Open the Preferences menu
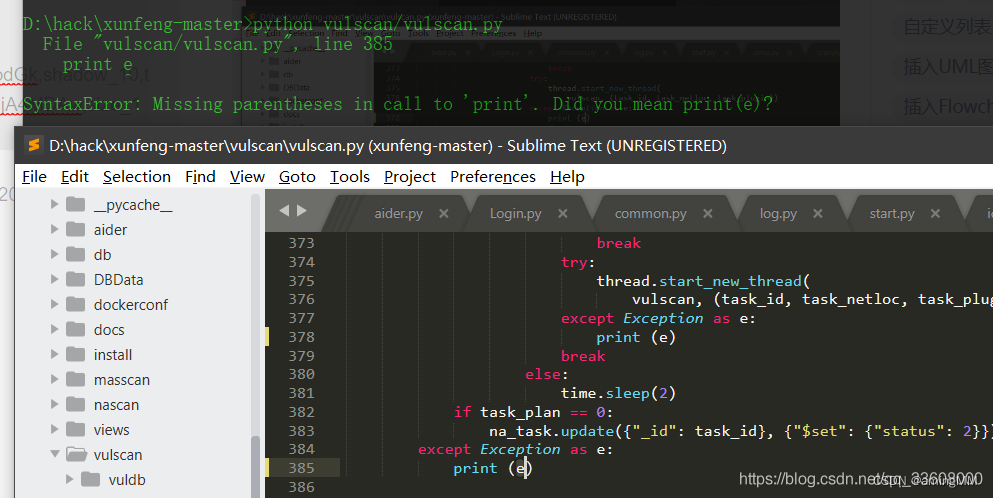Viewport: 993px width, 498px height. 493,177
